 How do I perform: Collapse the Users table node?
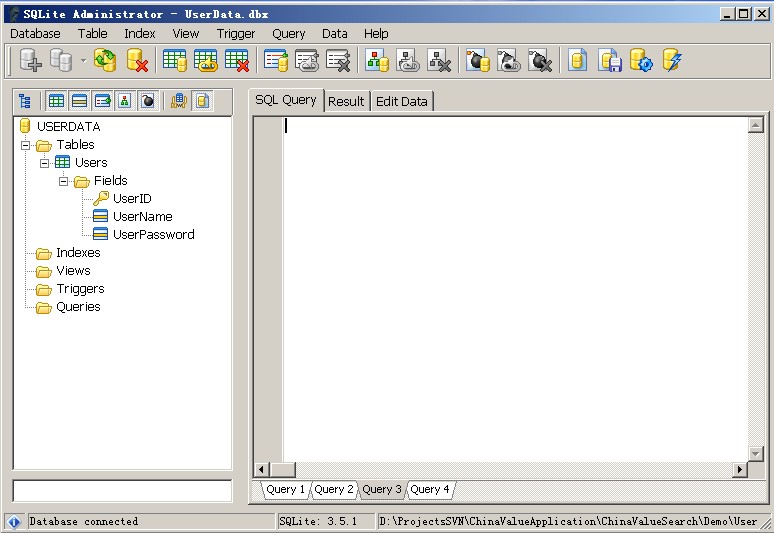[x=44, y=163]
